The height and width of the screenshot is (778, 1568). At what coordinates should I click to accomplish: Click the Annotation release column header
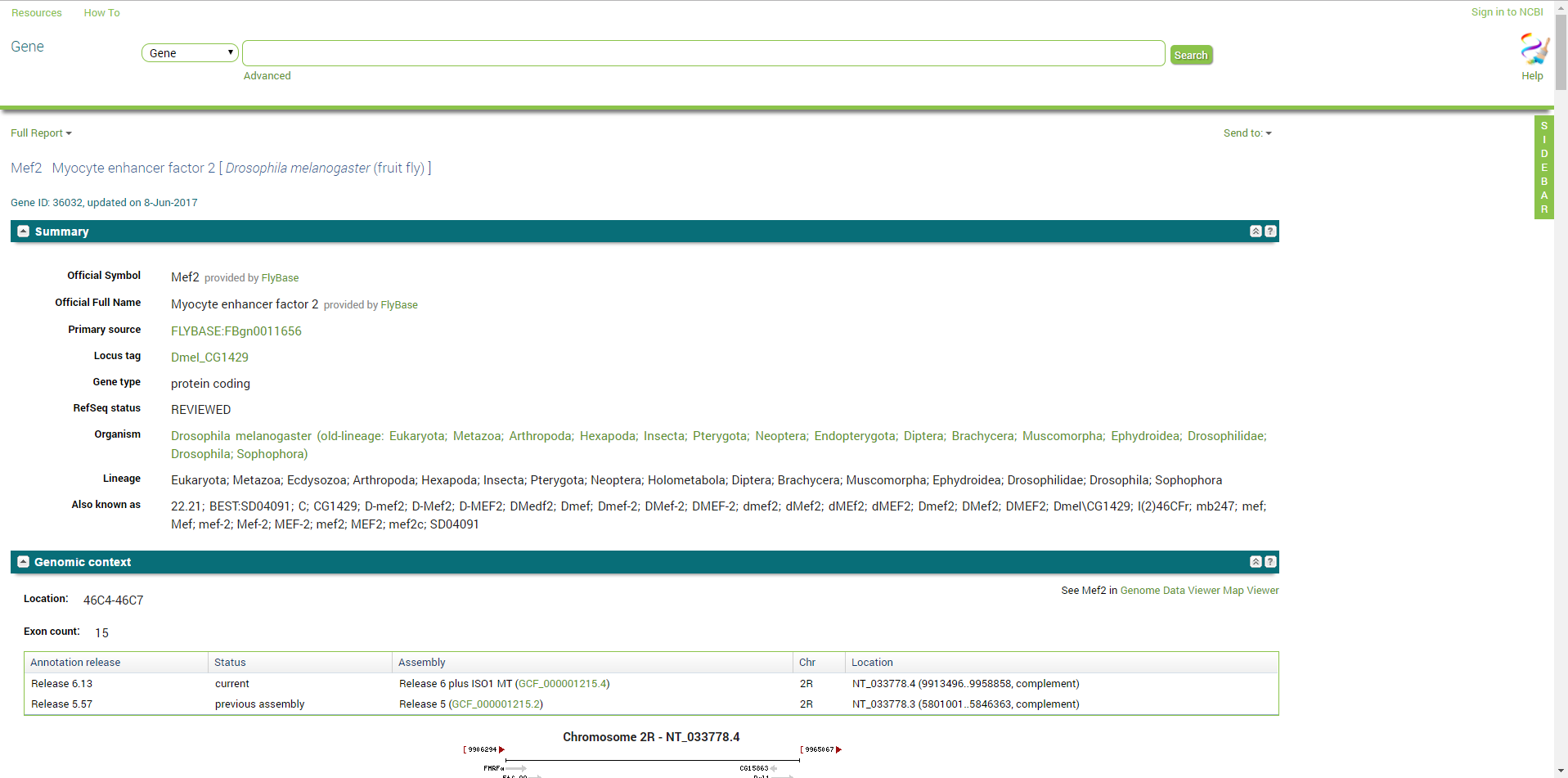pos(116,663)
